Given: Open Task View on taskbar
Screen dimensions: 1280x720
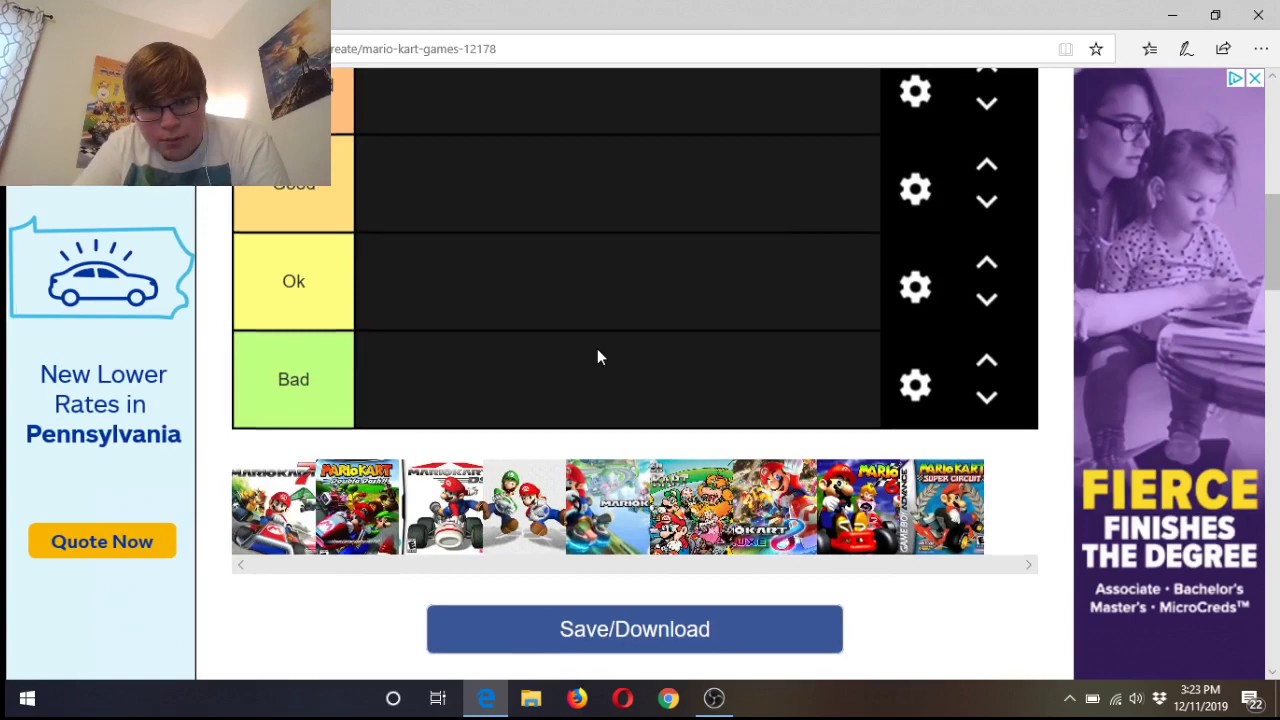Looking at the screenshot, I should [x=438, y=699].
